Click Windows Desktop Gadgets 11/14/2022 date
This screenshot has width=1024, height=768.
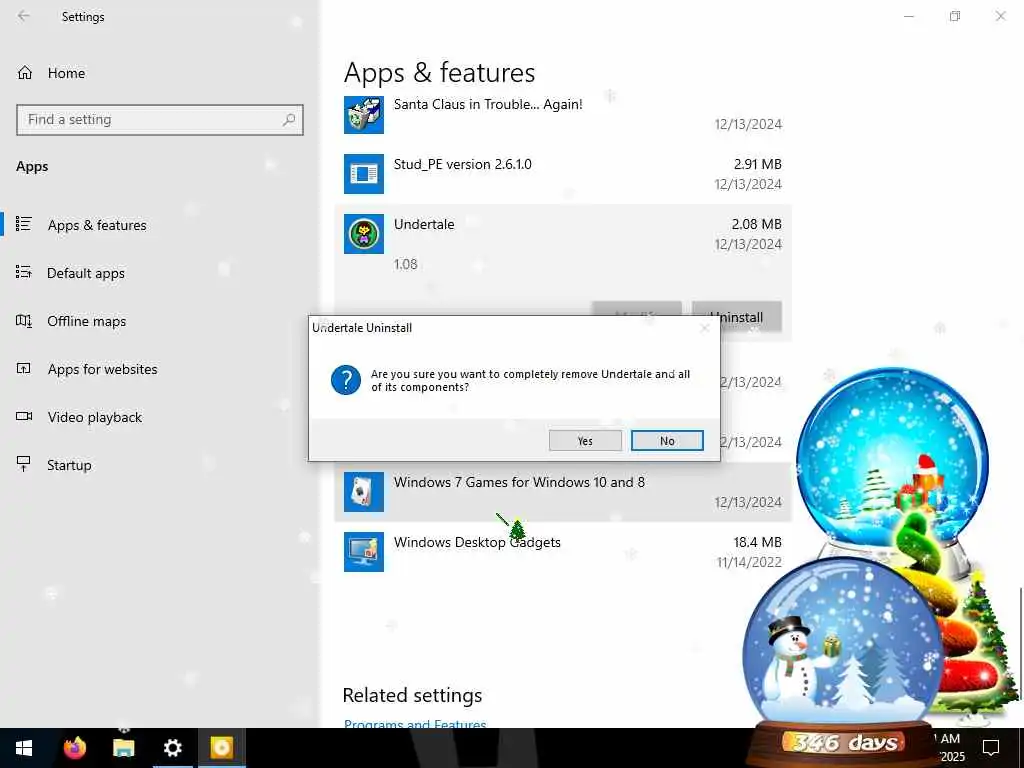click(x=749, y=562)
